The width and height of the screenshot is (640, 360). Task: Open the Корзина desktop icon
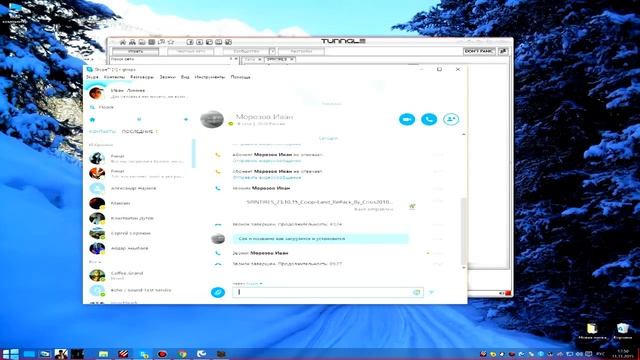[622, 331]
